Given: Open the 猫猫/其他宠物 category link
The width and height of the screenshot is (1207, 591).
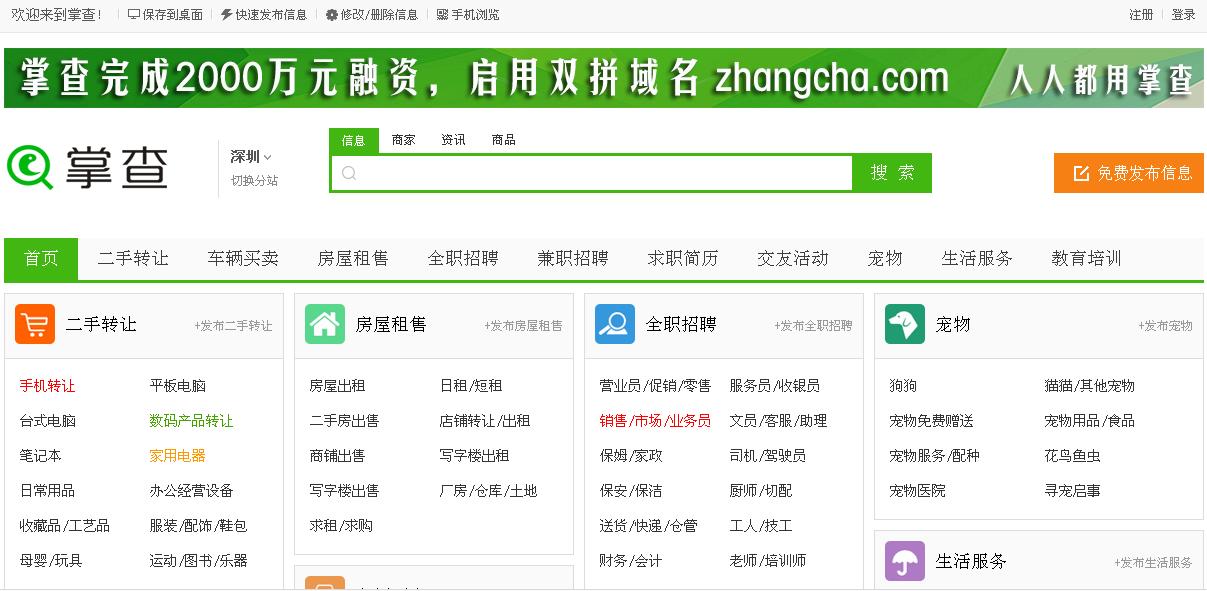Looking at the screenshot, I should click(x=1089, y=386).
